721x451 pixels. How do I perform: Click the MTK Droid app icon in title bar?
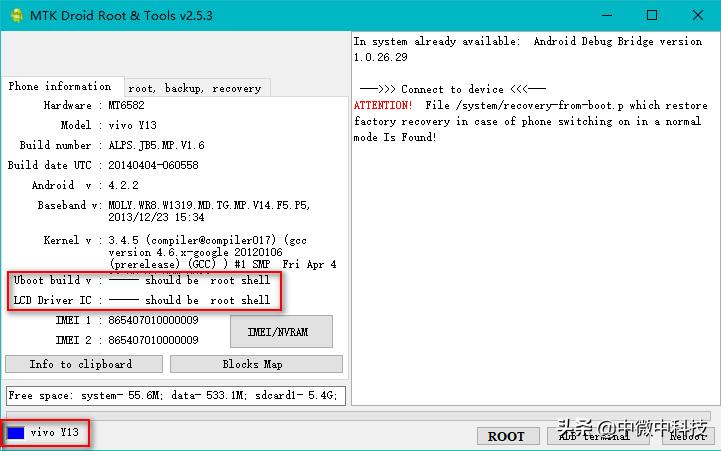click(17, 15)
